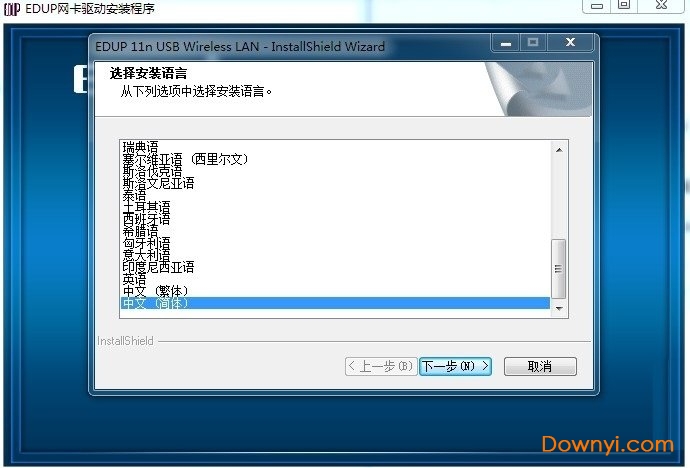Screen dimensions: 690x468
Task: Click the language list scroll-down arrow
Action: [559, 304]
